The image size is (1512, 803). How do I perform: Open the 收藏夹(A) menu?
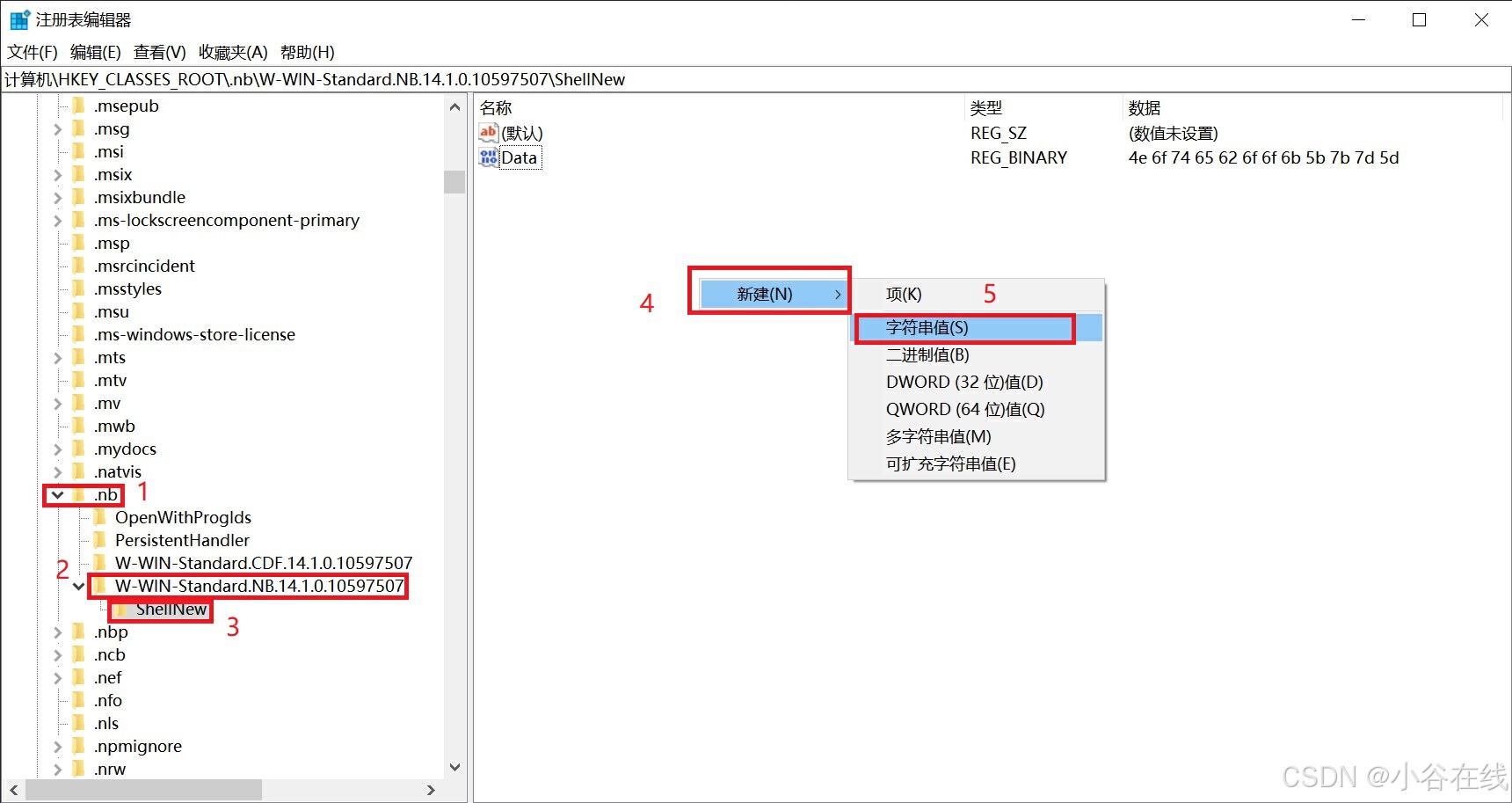coord(233,52)
